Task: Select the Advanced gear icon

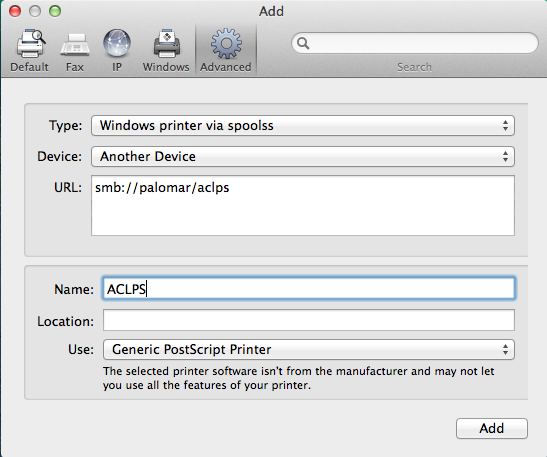Action: [x=226, y=43]
